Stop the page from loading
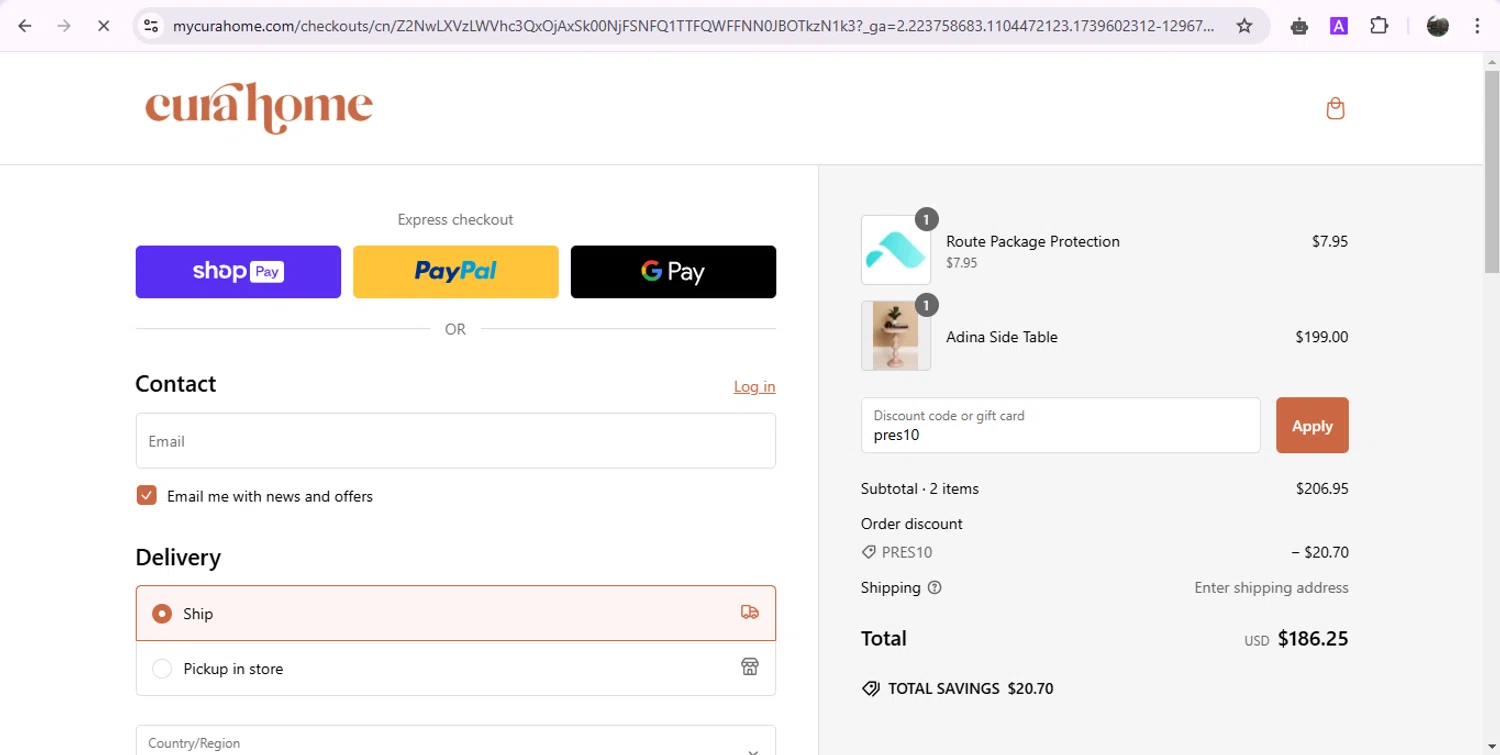This screenshot has height=755, width=1500. pos(103,26)
